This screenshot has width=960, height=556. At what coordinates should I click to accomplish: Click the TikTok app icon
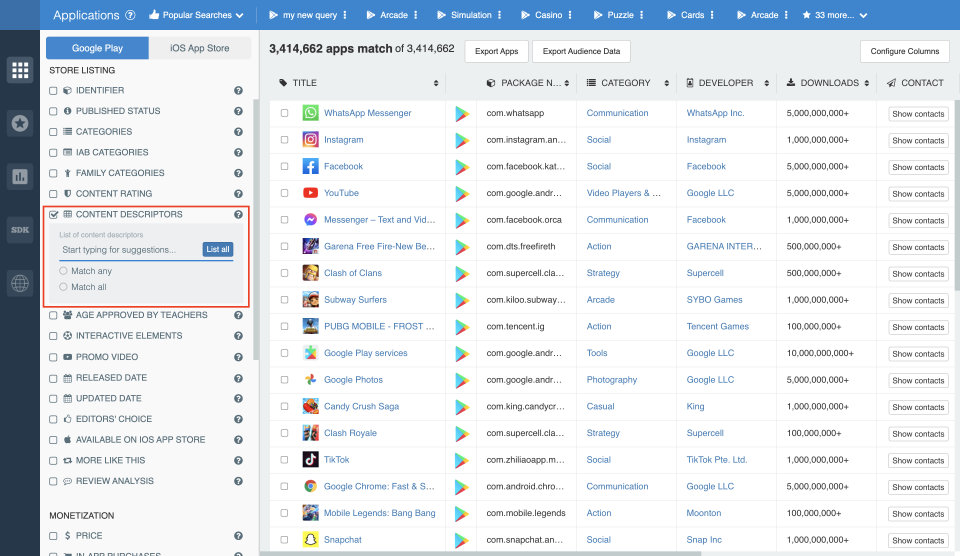[310, 459]
